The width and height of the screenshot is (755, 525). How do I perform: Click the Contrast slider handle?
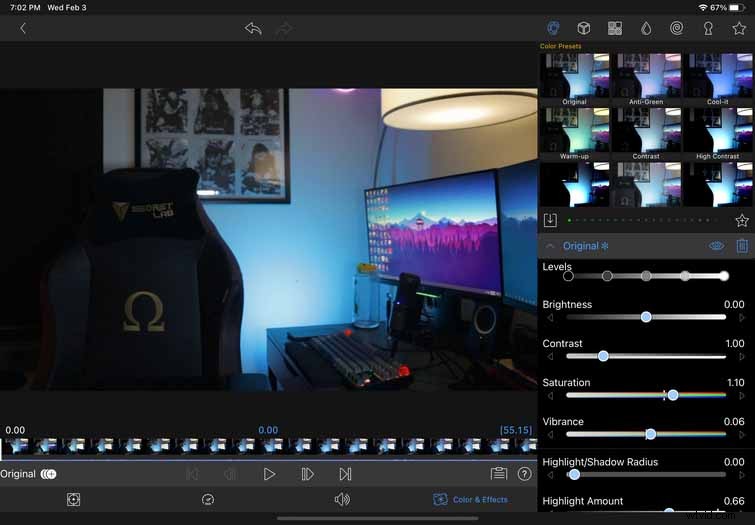tap(603, 356)
